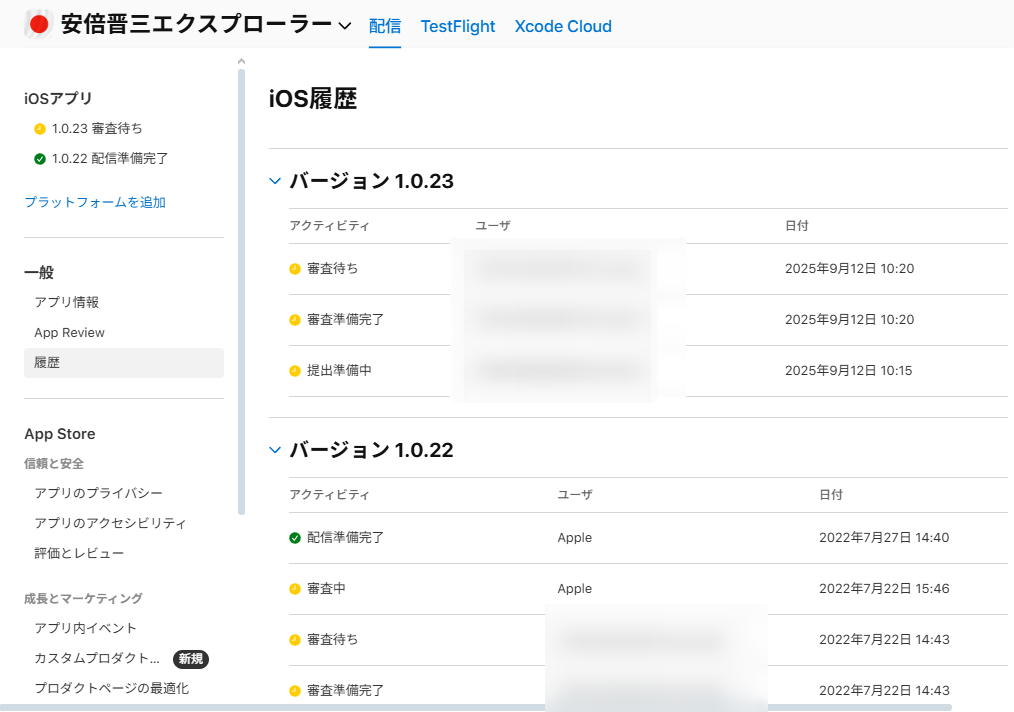Click yellow icon in 1.0.22 審査待ち row
The height and width of the screenshot is (712, 1014).
295,640
